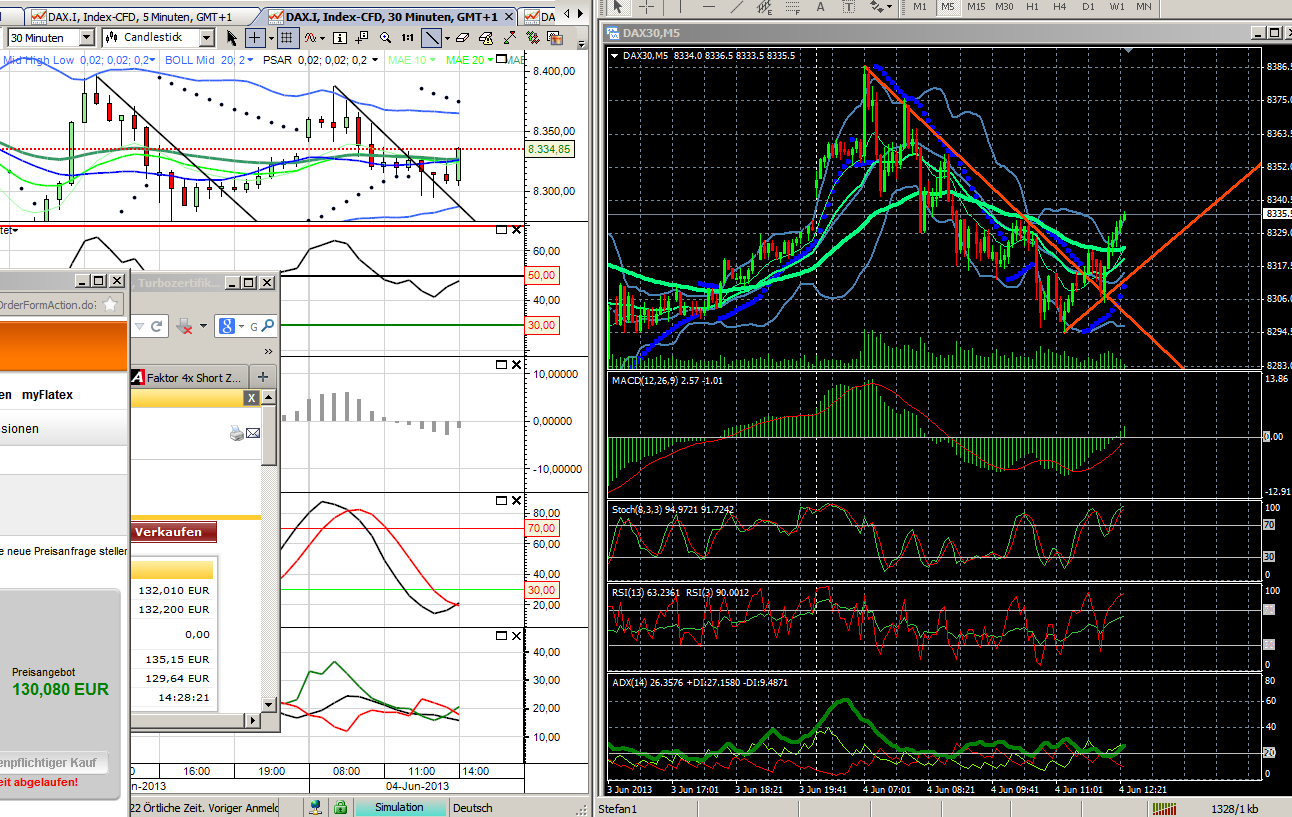Click the browser reload button
The height and width of the screenshot is (817, 1292).
(x=157, y=325)
